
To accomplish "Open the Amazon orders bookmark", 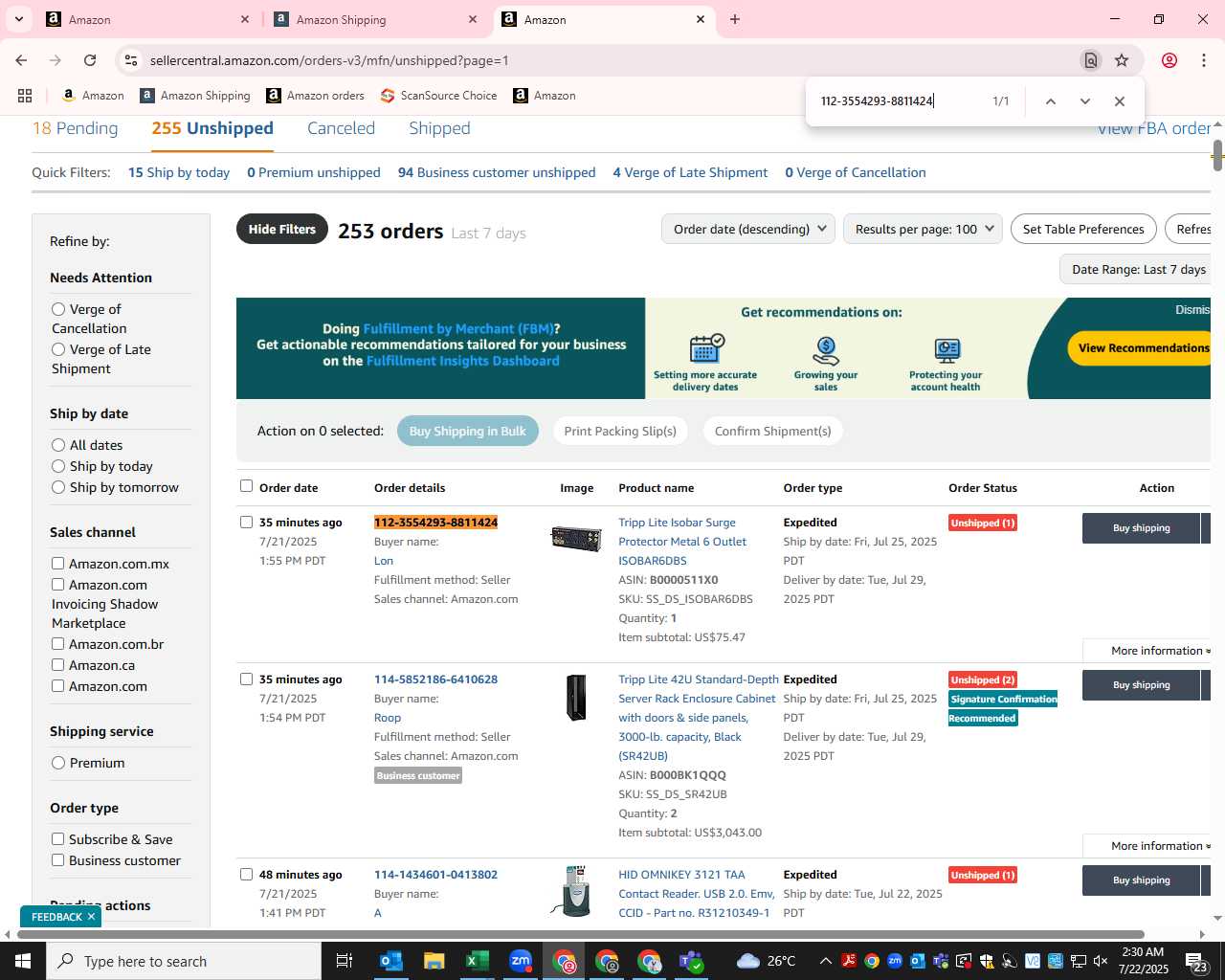I will coord(316,96).
